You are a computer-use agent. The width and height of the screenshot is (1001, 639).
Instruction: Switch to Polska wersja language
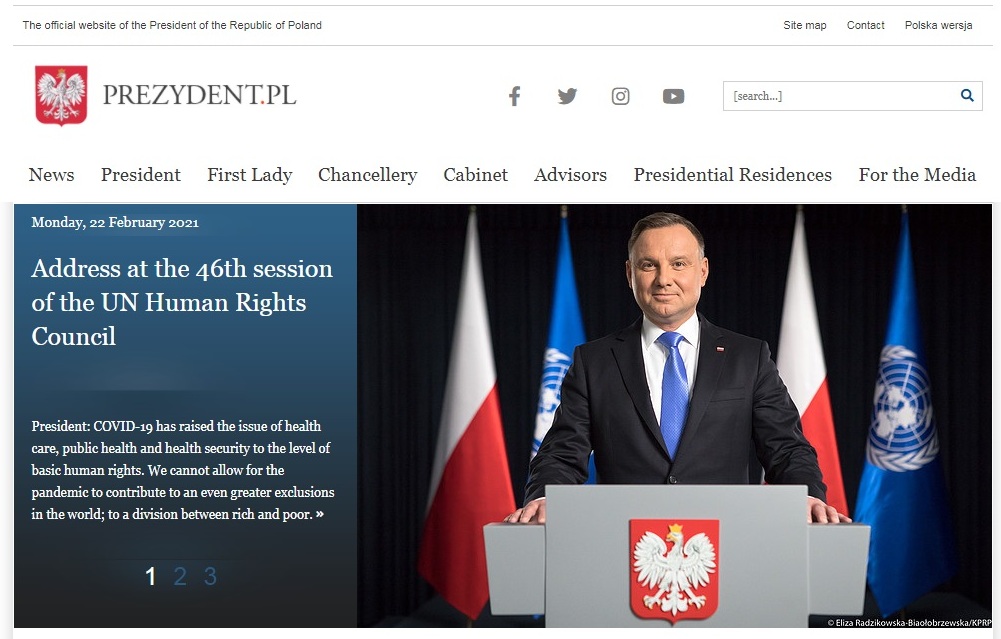tap(938, 26)
